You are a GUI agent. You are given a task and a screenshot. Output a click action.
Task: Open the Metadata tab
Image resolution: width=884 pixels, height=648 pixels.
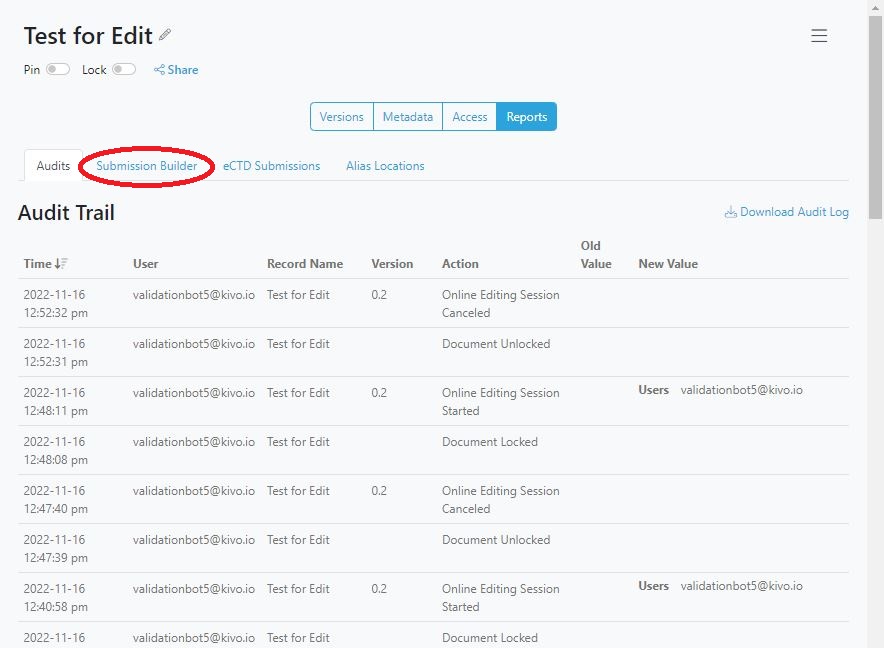coord(407,116)
